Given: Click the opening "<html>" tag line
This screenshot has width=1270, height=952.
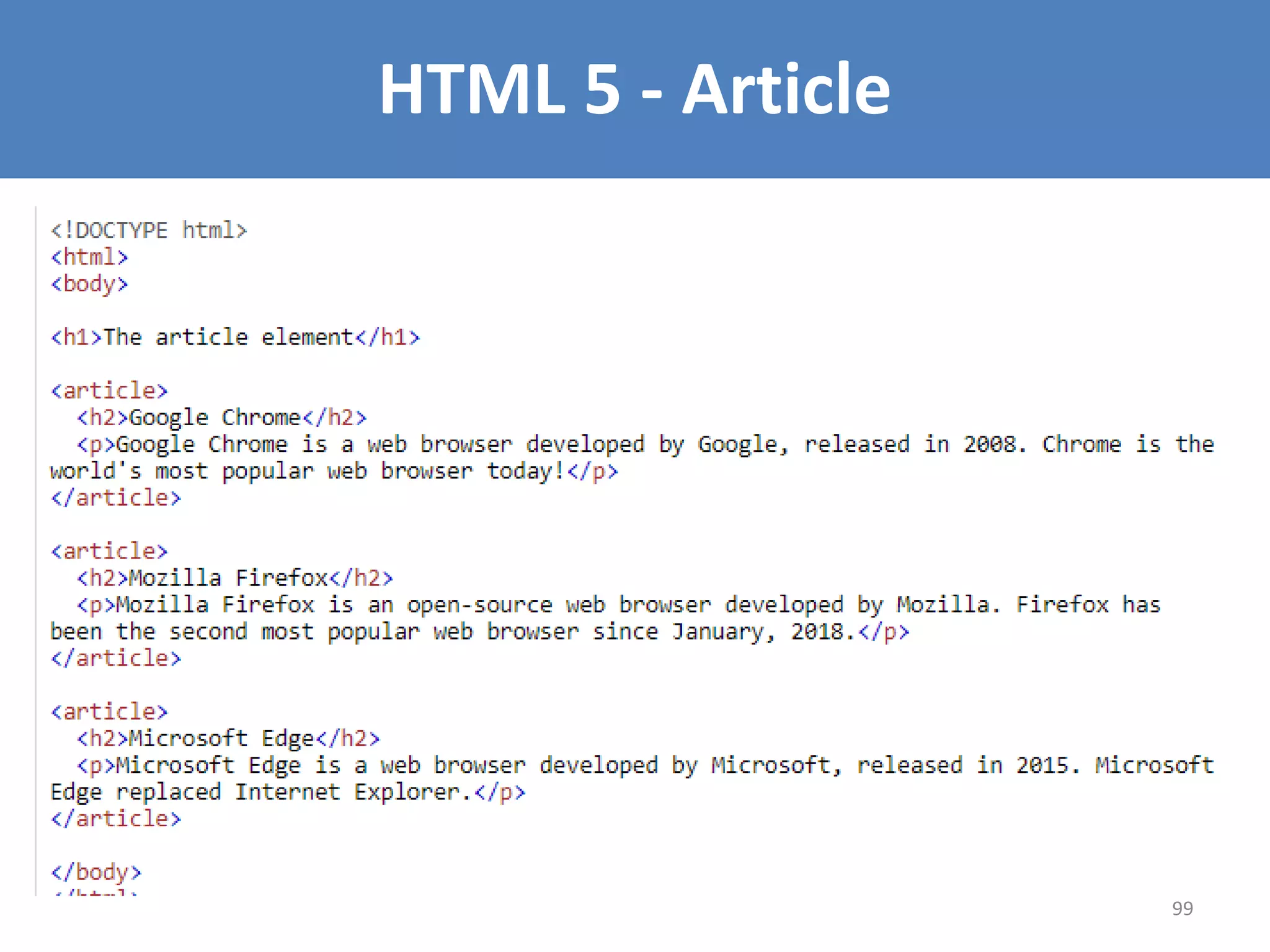Looking at the screenshot, I should click(x=89, y=257).
